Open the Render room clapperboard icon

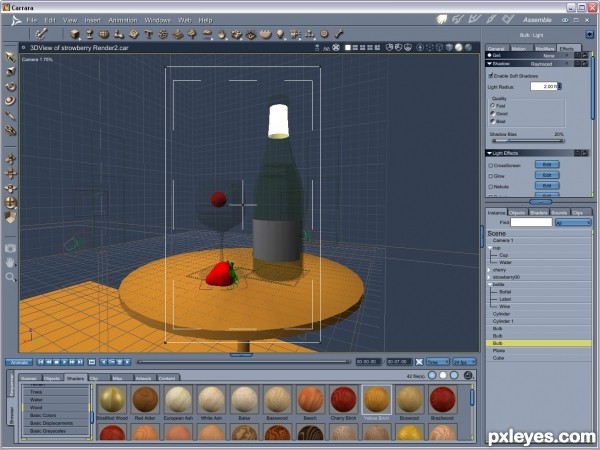pos(508,19)
